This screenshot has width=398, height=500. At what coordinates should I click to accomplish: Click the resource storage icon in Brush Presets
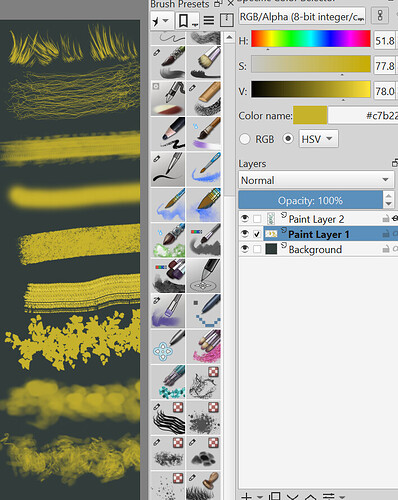pos(227,20)
